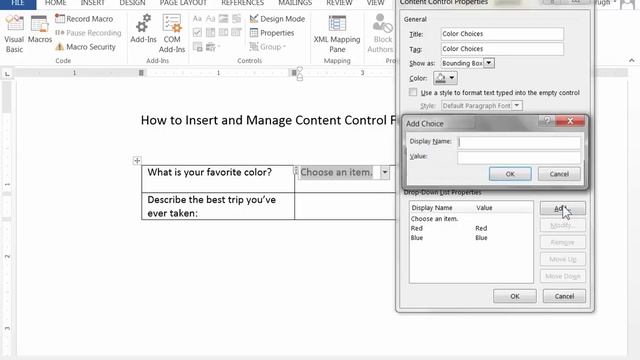Insert Check Box content control
The height and width of the screenshot is (360, 640).
pyautogui.click(x=197, y=33)
